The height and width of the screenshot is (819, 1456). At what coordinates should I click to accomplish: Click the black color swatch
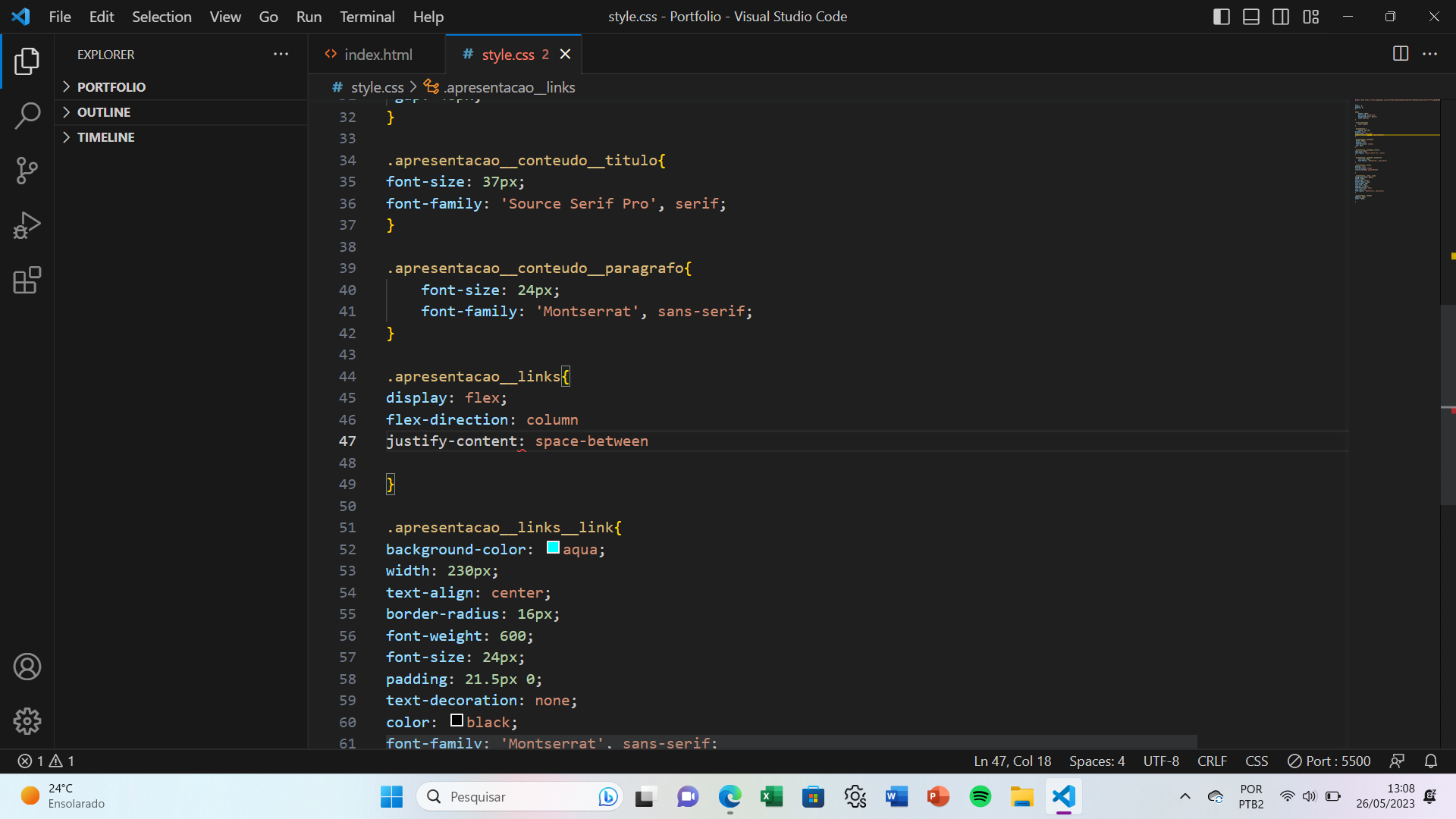[457, 720]
